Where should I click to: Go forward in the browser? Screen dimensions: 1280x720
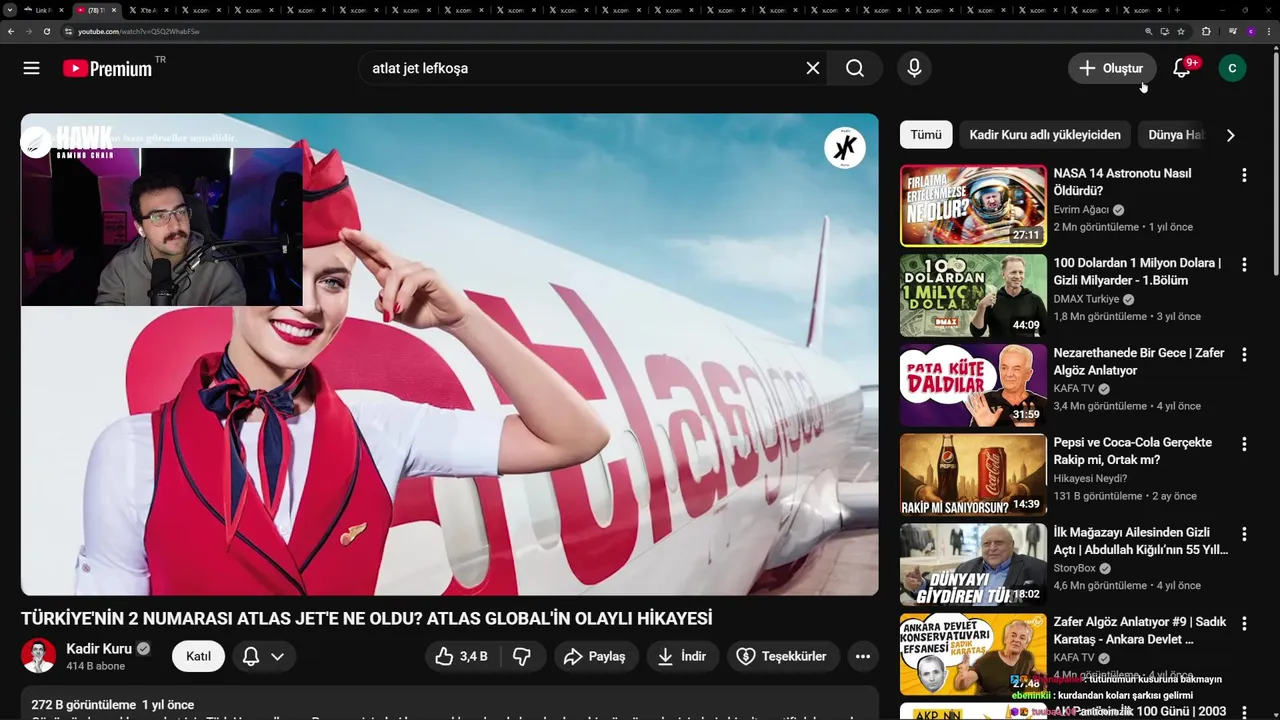(x=29, y=31)
